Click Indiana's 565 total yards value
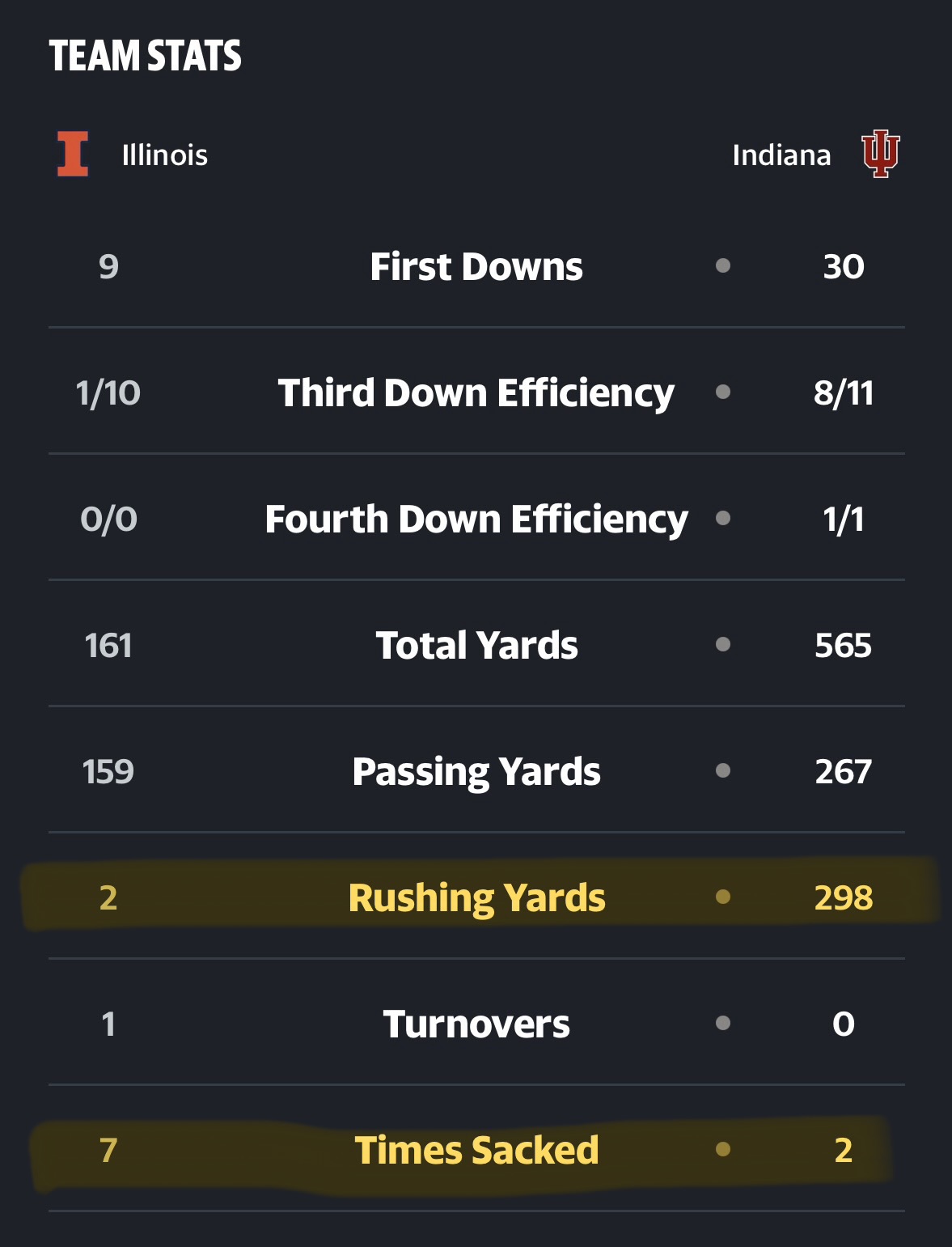Viewport: 952px width, 1247px height. [843, 645]
